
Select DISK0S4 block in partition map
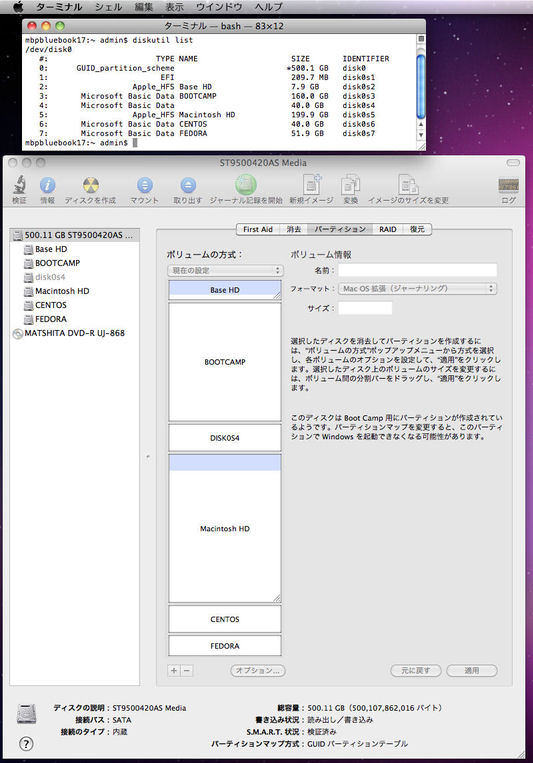[225, 438]
